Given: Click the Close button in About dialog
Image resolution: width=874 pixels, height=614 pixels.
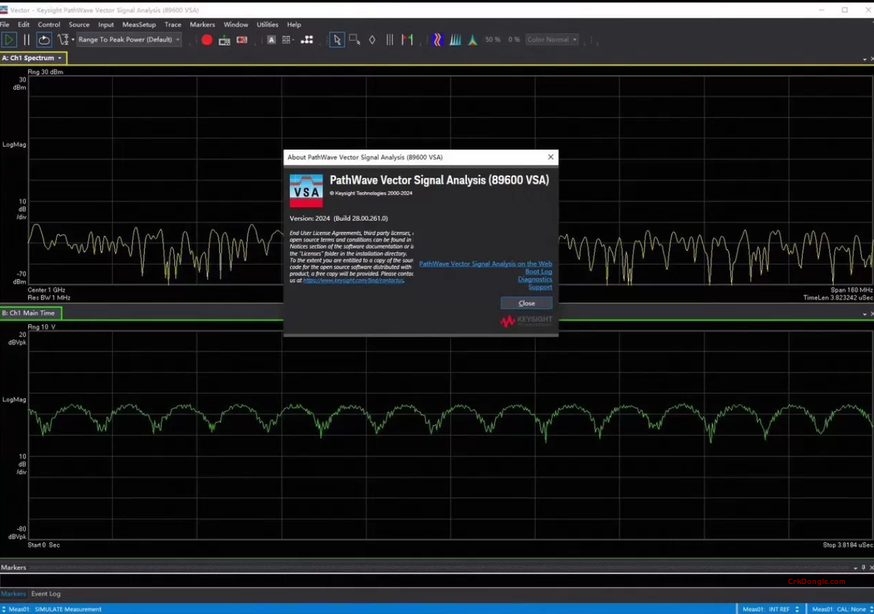Looking at the screenshot, I should pos(527,303).
